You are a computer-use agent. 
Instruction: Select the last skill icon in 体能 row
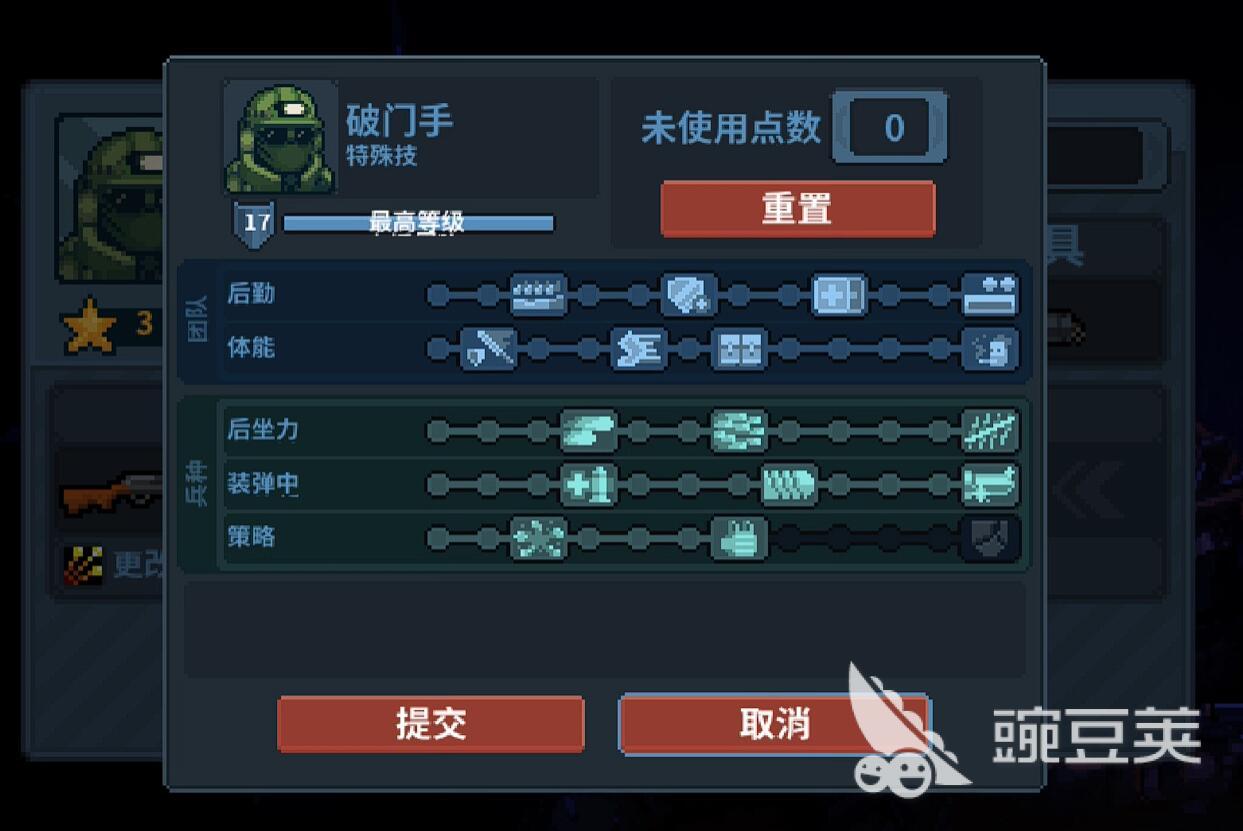[990, 349]
